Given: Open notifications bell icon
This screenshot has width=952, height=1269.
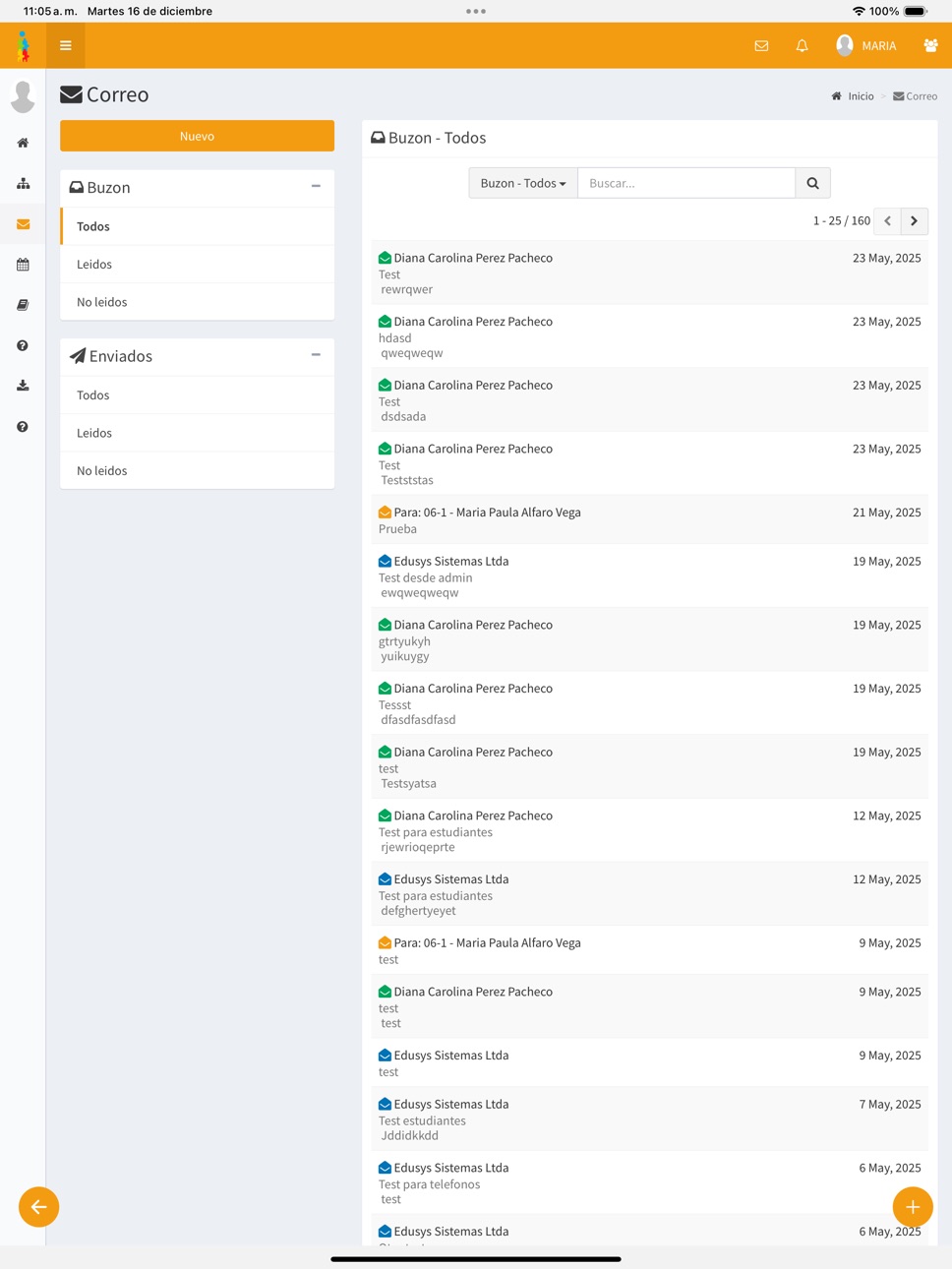Looking at the screenshot, I should click(803, 45).
